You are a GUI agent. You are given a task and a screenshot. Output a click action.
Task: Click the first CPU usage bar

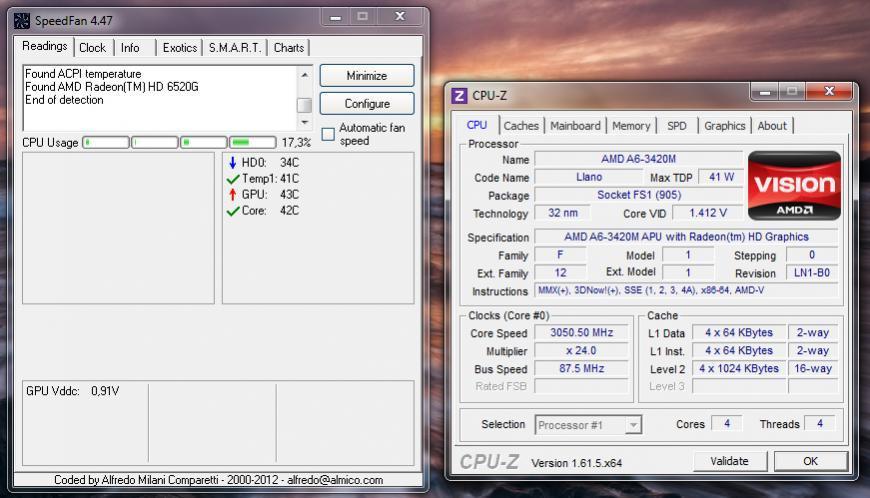(106, 143)
